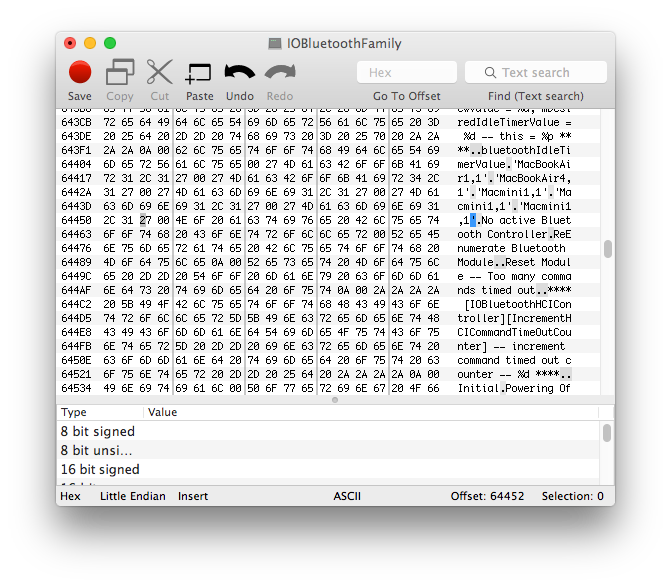This screenshot has width=671, height=586.
Task: Click the Paste toolbar icon
Action: point(199,73)
